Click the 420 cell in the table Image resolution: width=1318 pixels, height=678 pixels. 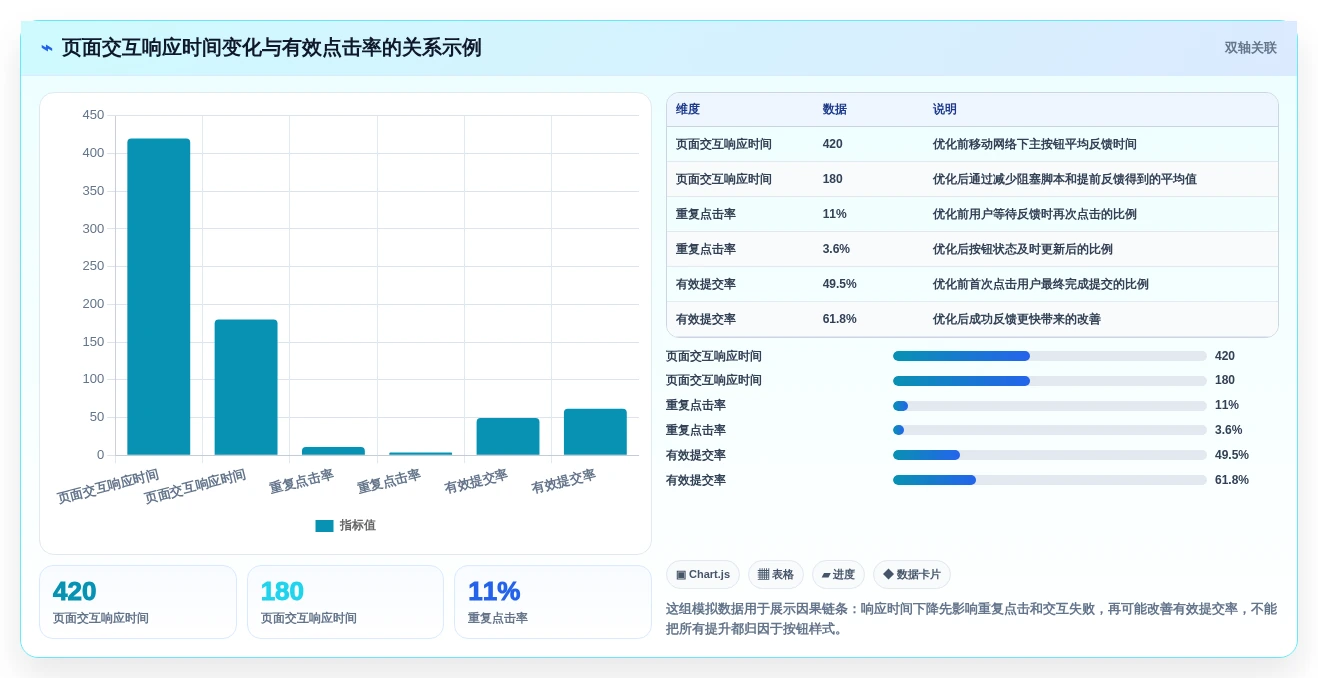pyautogui.click(x=869, y=144)
